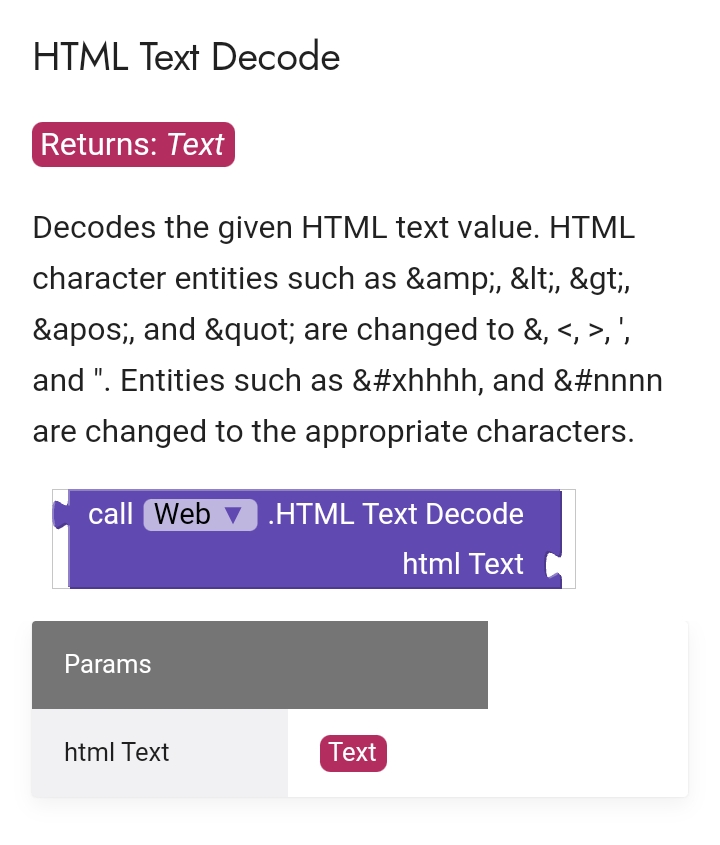The height and width of the screenshot is (845, 720).
Task: Click the &quot; entity text in description
Action: pyautogui.click(x=250, y=330)
